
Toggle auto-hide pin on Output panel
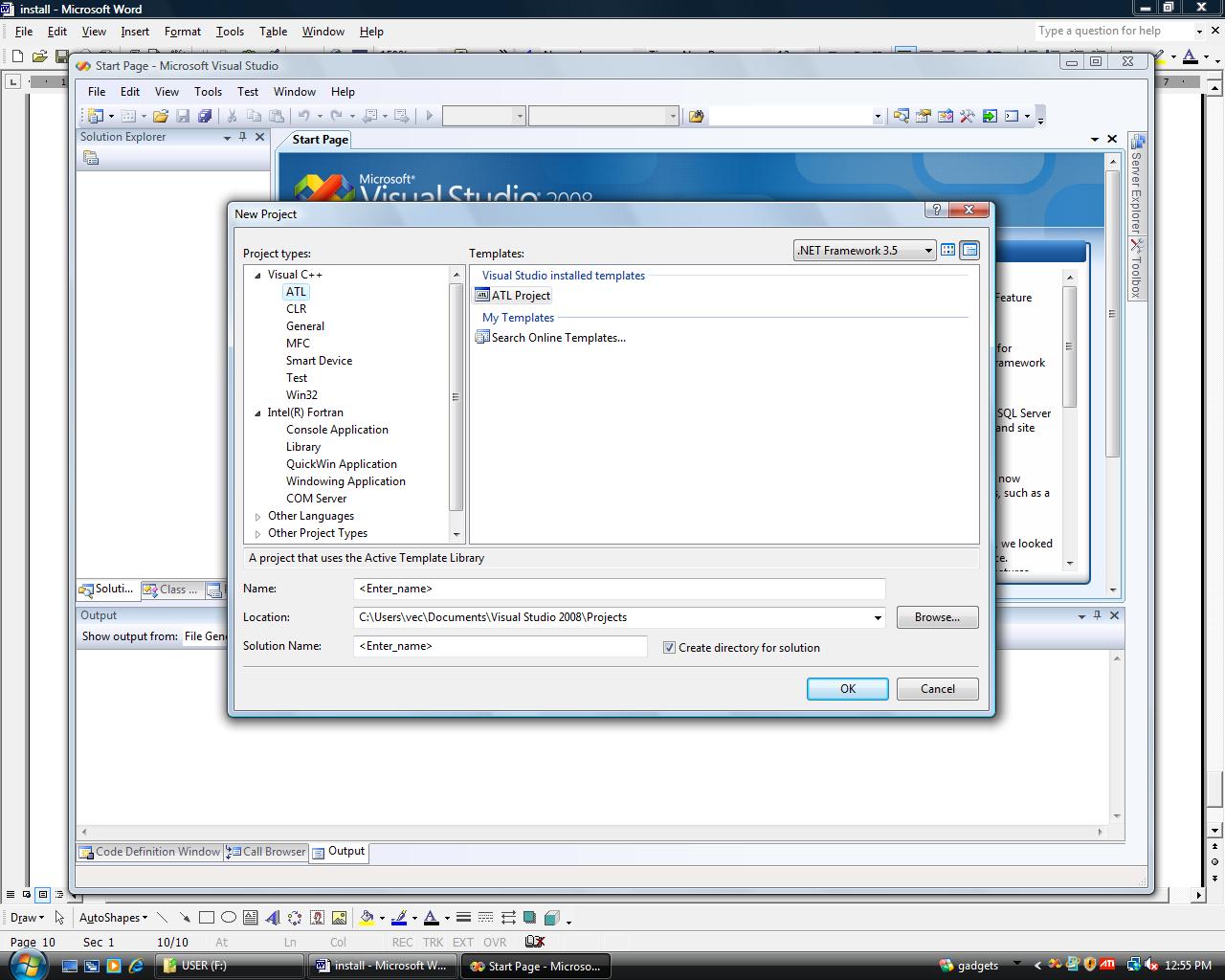point(1098,615)
